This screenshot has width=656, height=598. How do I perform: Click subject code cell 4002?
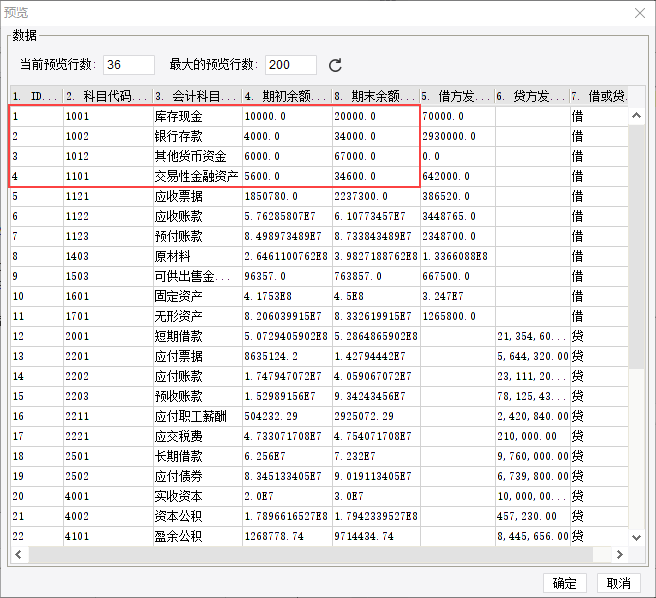[x=108, y=516]
